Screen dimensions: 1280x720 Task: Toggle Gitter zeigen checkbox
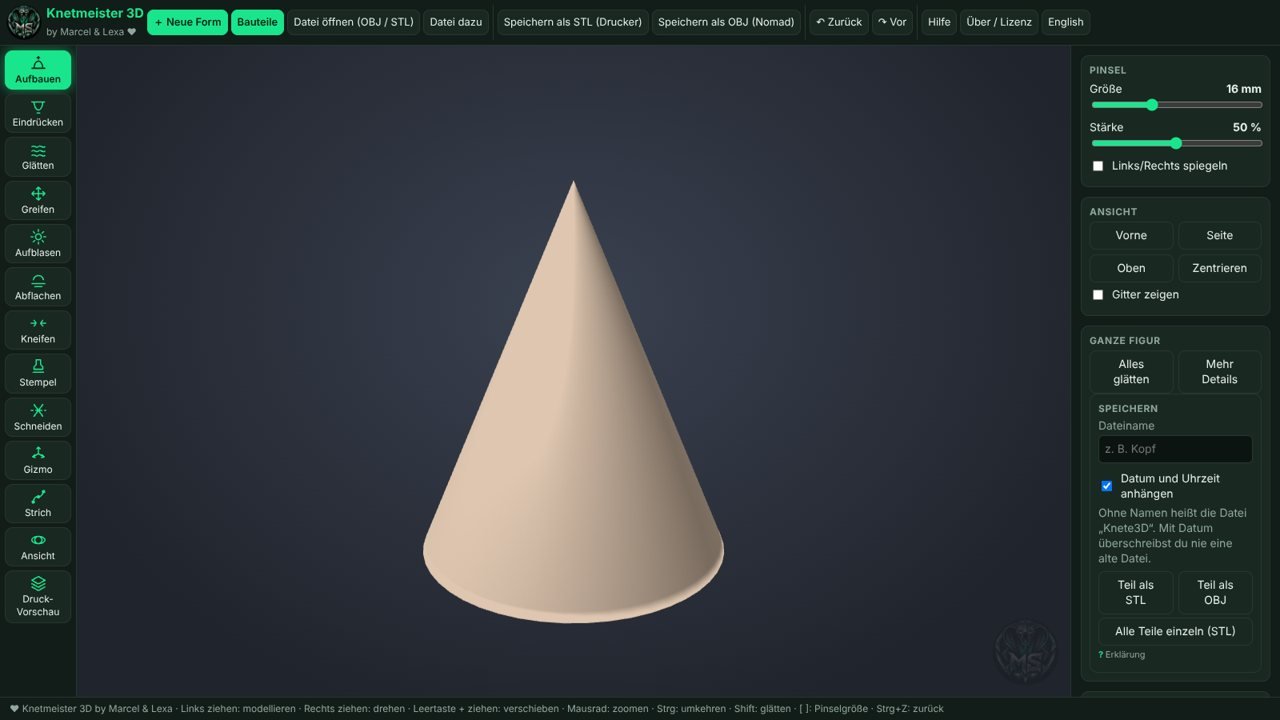(1098, 295)
